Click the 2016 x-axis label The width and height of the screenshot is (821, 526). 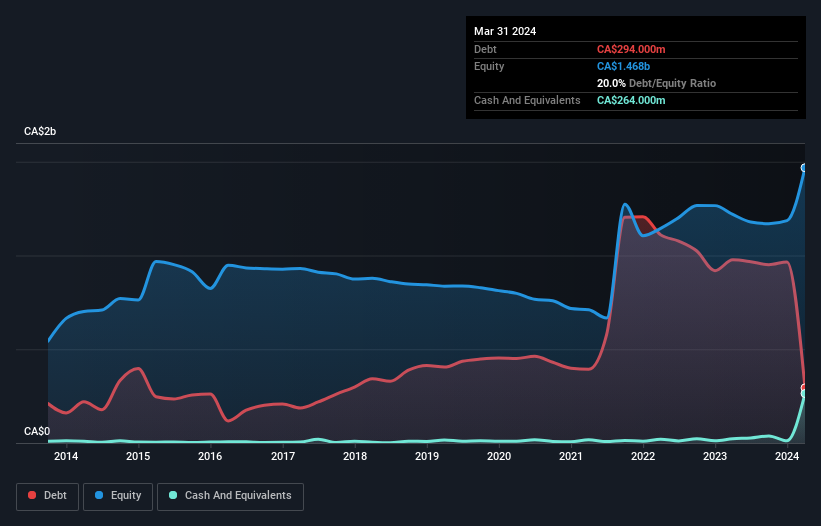point(210,456)
